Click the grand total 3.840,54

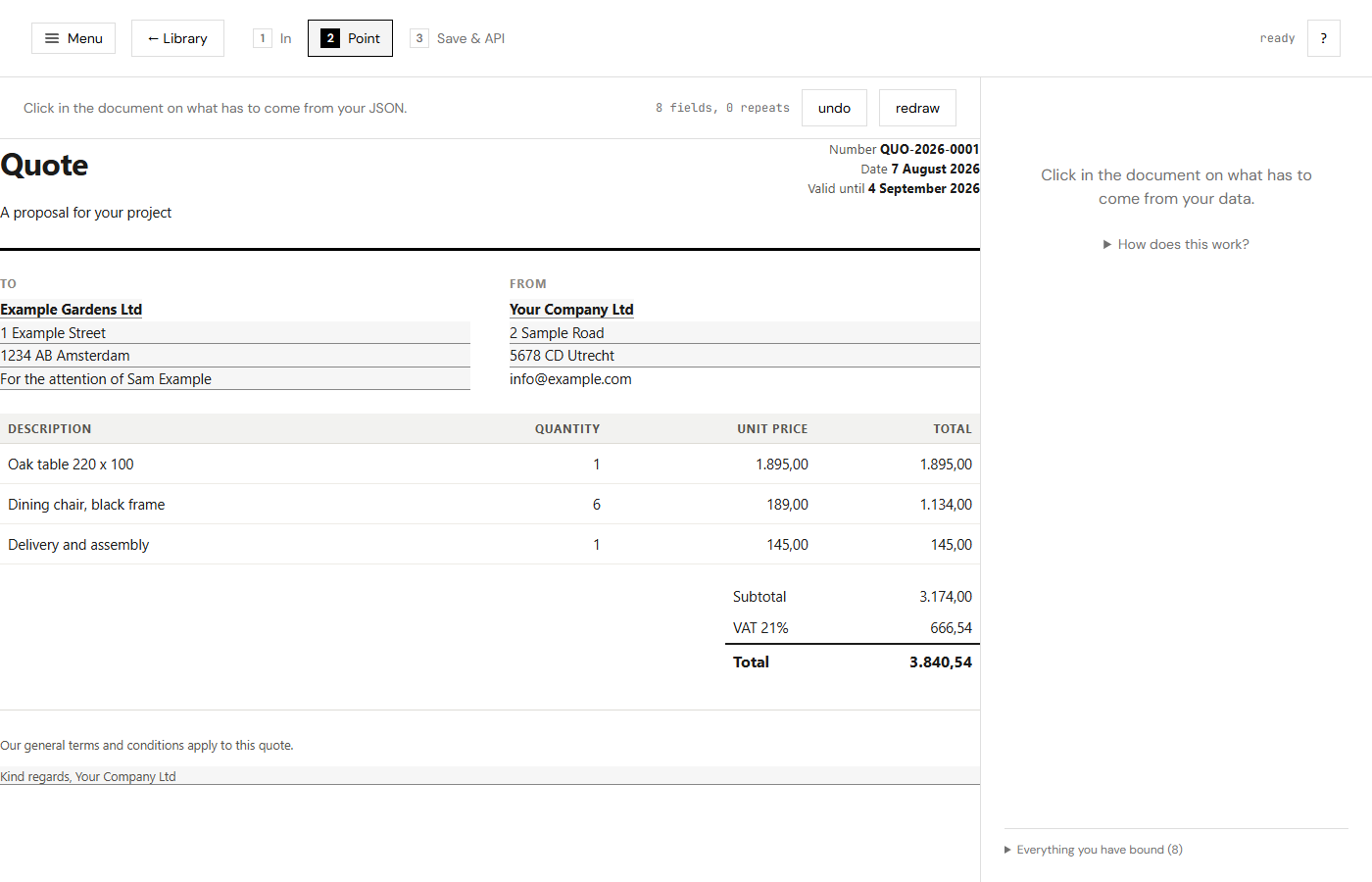[x=941, y=662]
